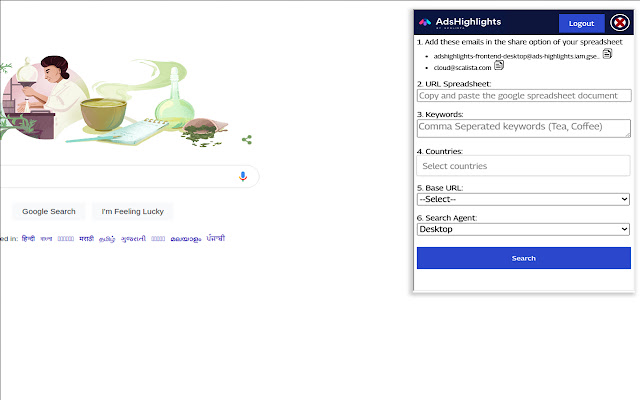Switch Google to Marathi language link
640x400 pixels.
click(x=87, y=238)
